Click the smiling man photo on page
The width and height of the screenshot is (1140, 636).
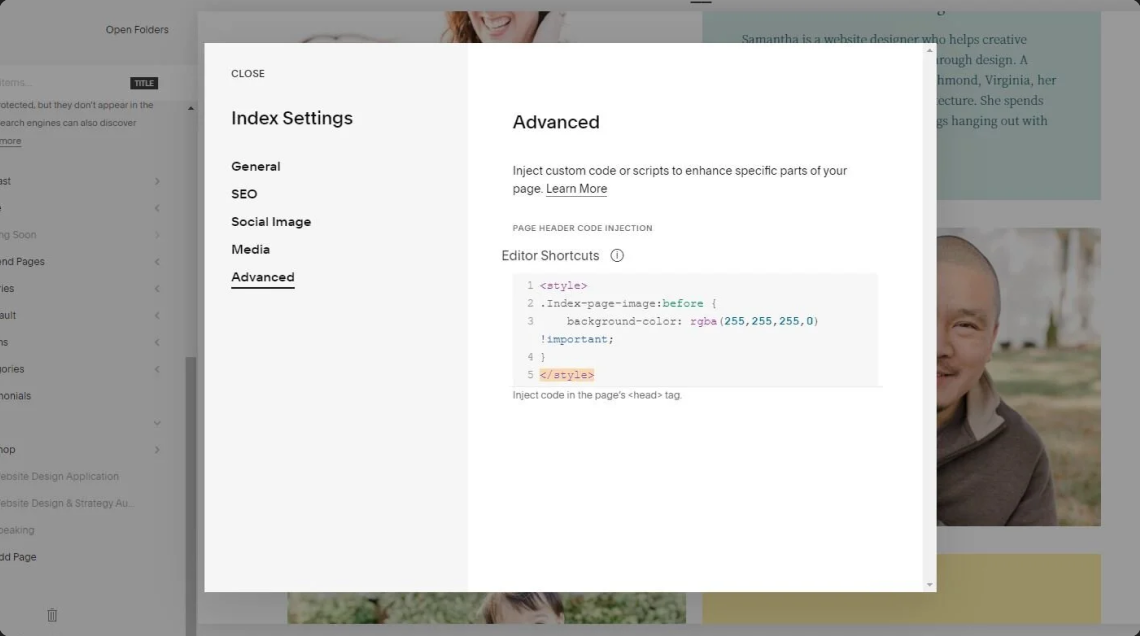click(1018, 377)
